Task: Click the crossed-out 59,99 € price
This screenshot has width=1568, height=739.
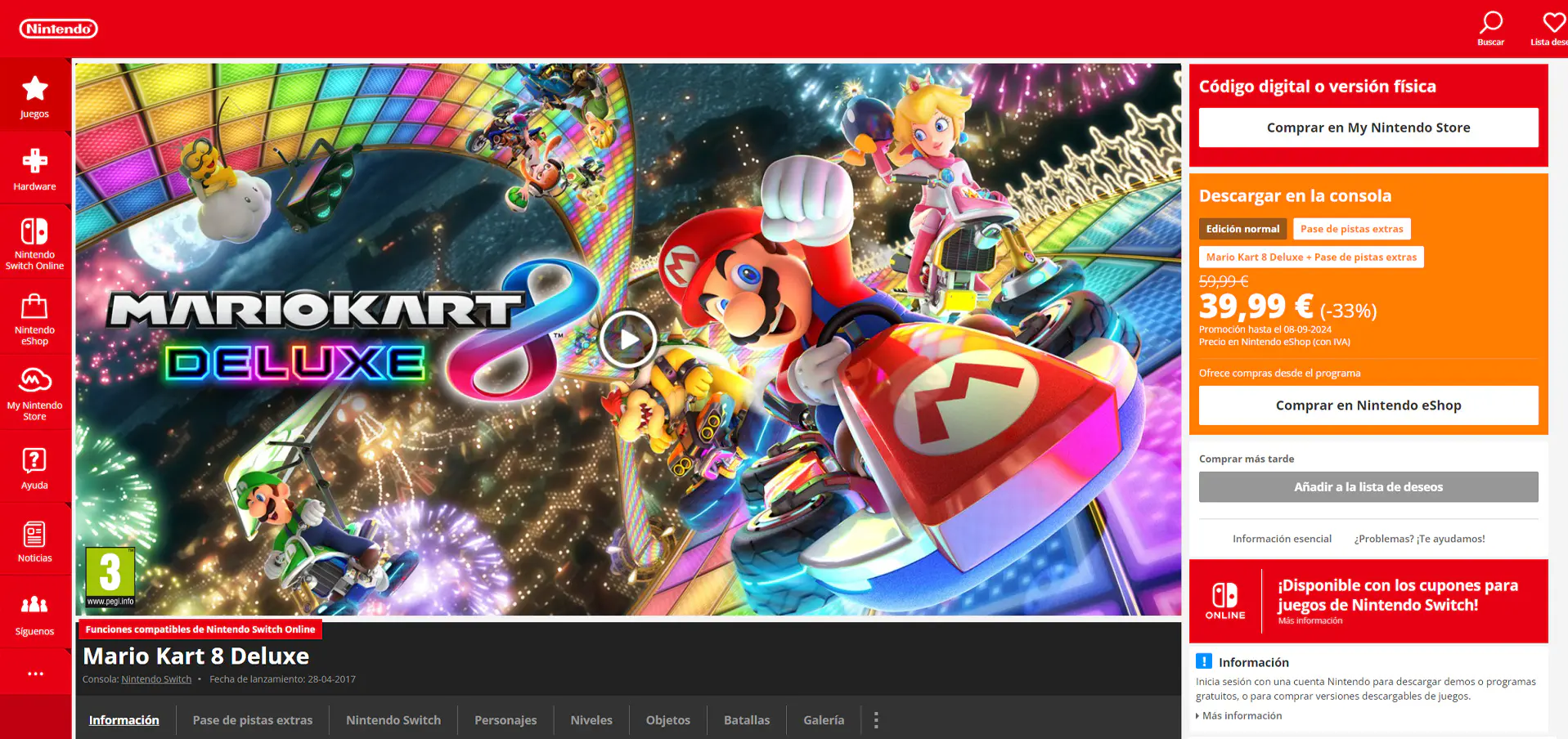Action: (x=1223, y=281)
